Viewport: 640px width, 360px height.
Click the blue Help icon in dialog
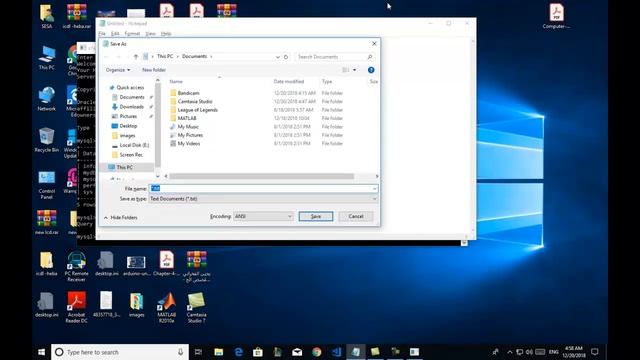click(371, 70)
